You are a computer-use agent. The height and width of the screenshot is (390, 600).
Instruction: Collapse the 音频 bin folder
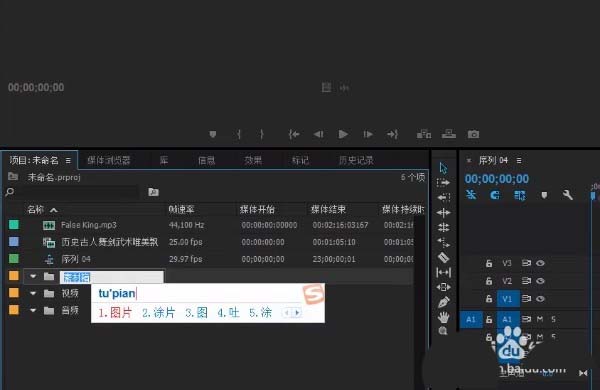pyautogui.click(x=33, y=310)
